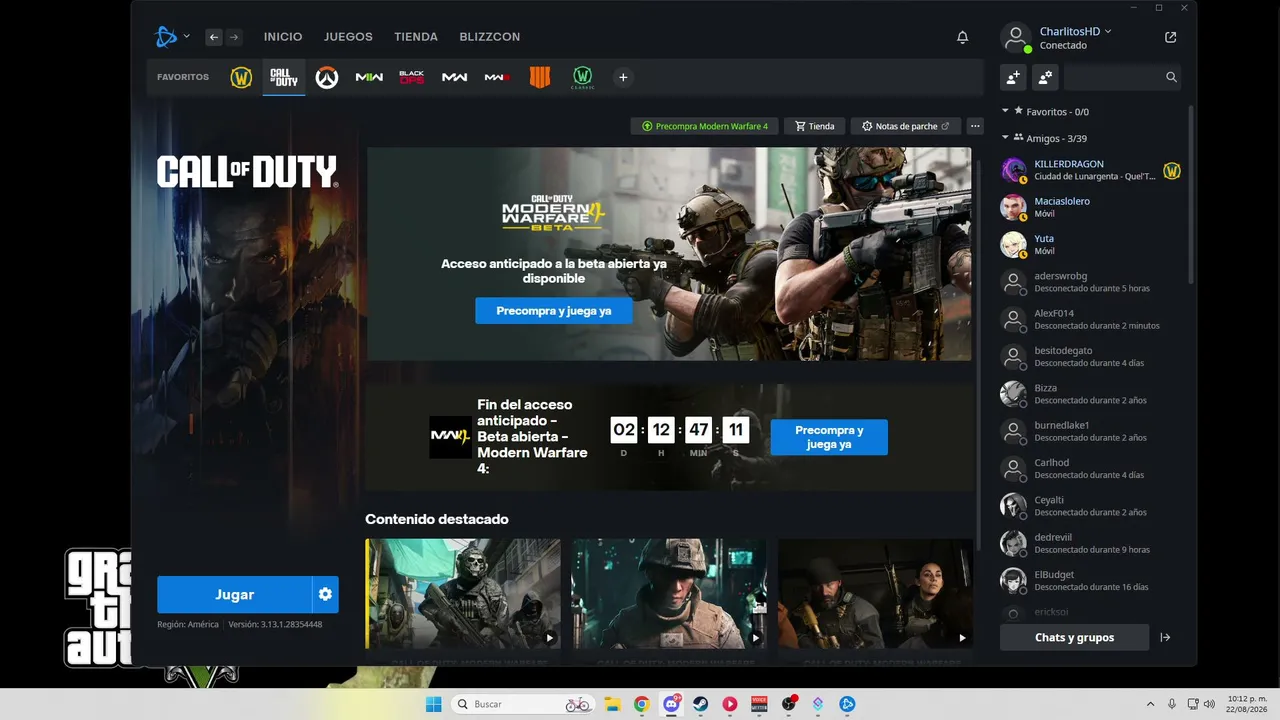Image resolution: width=1280 pixels, height=720 pixels.
Task: Click the blue Jugar button
Action: pos(235,594)
